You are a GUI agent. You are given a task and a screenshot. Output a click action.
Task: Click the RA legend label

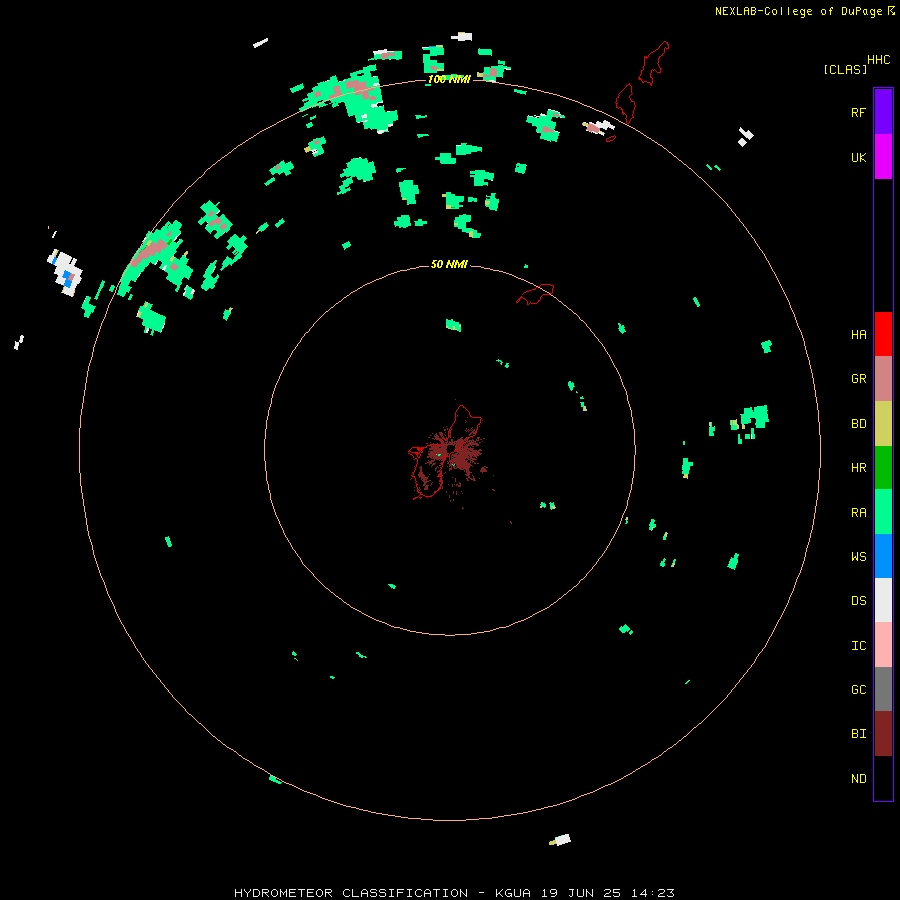click(x=858, y=513)
